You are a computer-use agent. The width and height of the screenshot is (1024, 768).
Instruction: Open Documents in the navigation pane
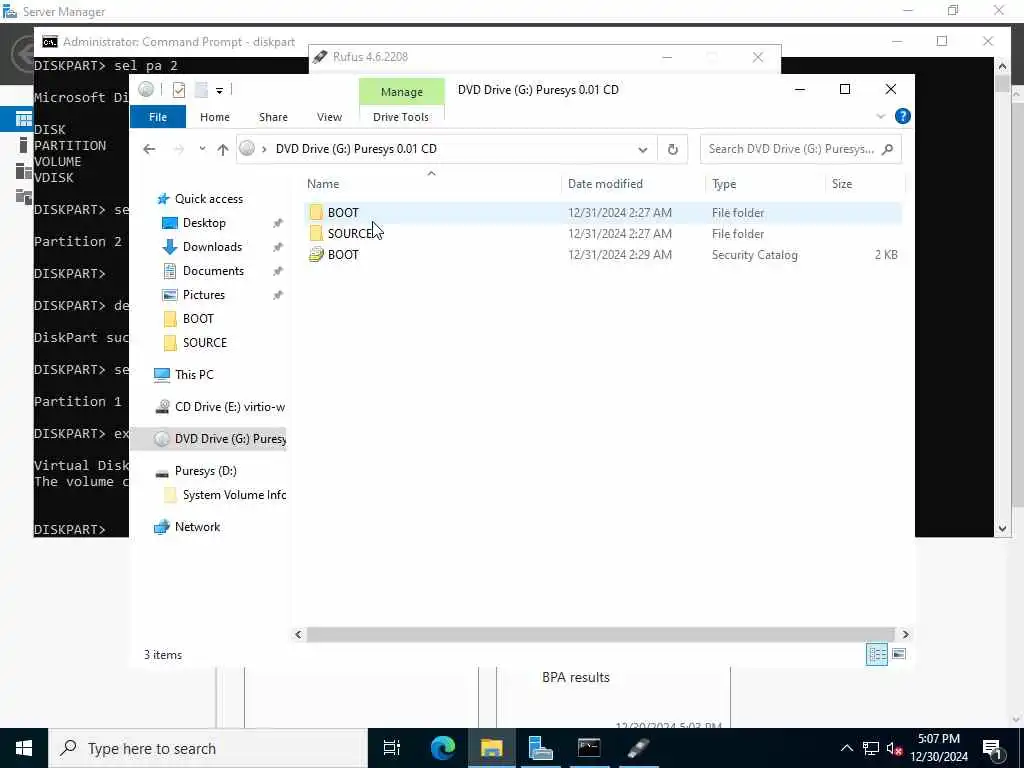(213, 271)
